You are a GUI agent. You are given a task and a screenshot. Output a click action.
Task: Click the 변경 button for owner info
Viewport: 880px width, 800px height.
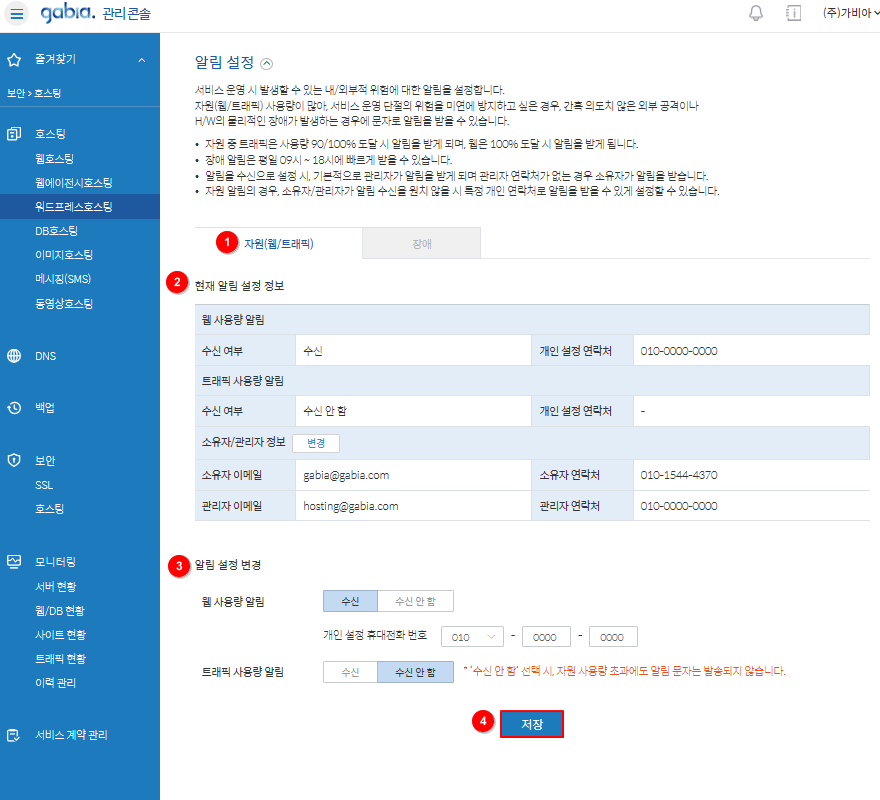[x=316, y=443]
